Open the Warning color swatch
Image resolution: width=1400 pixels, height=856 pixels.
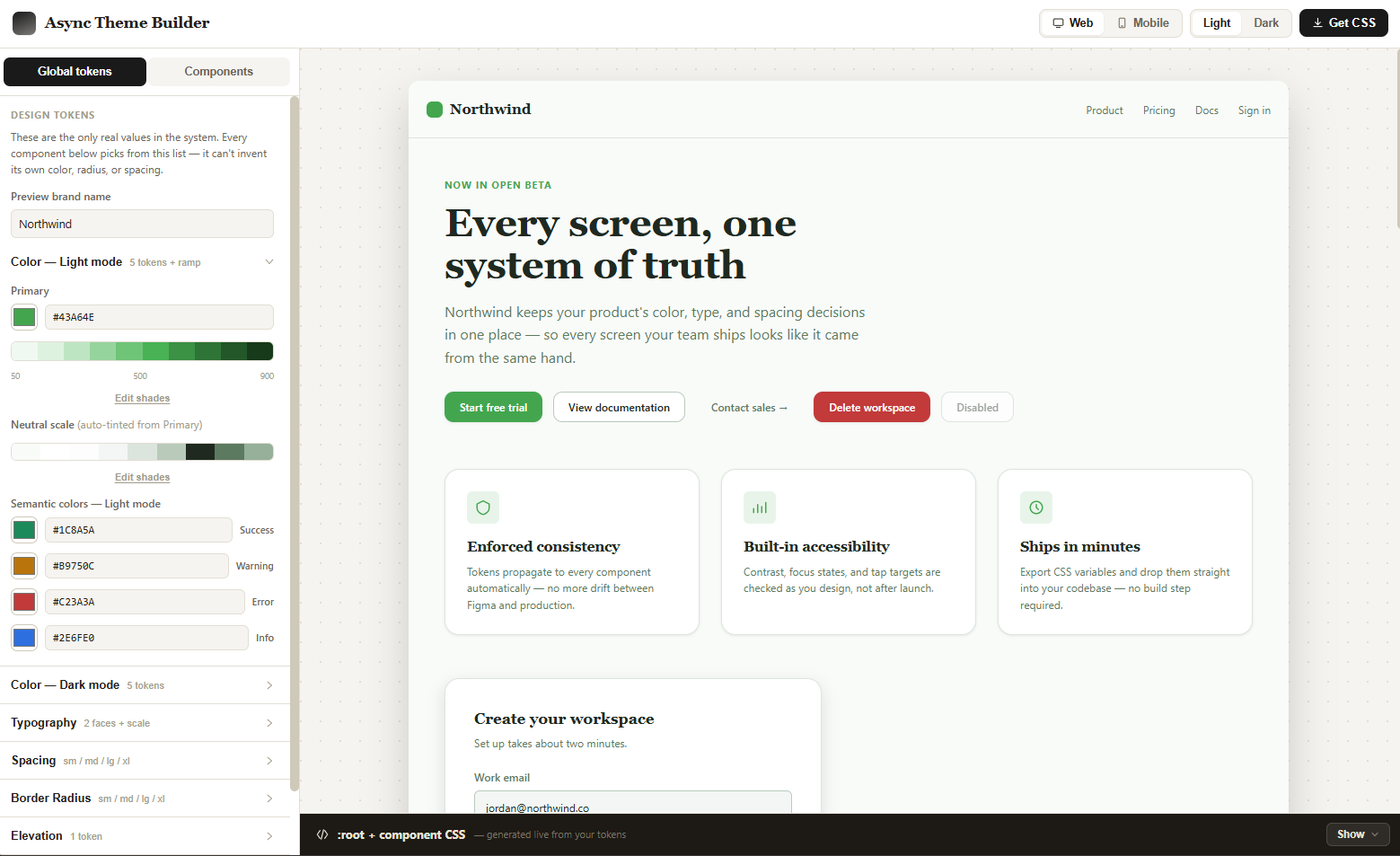pyautogui.click(x=24, y=566)
